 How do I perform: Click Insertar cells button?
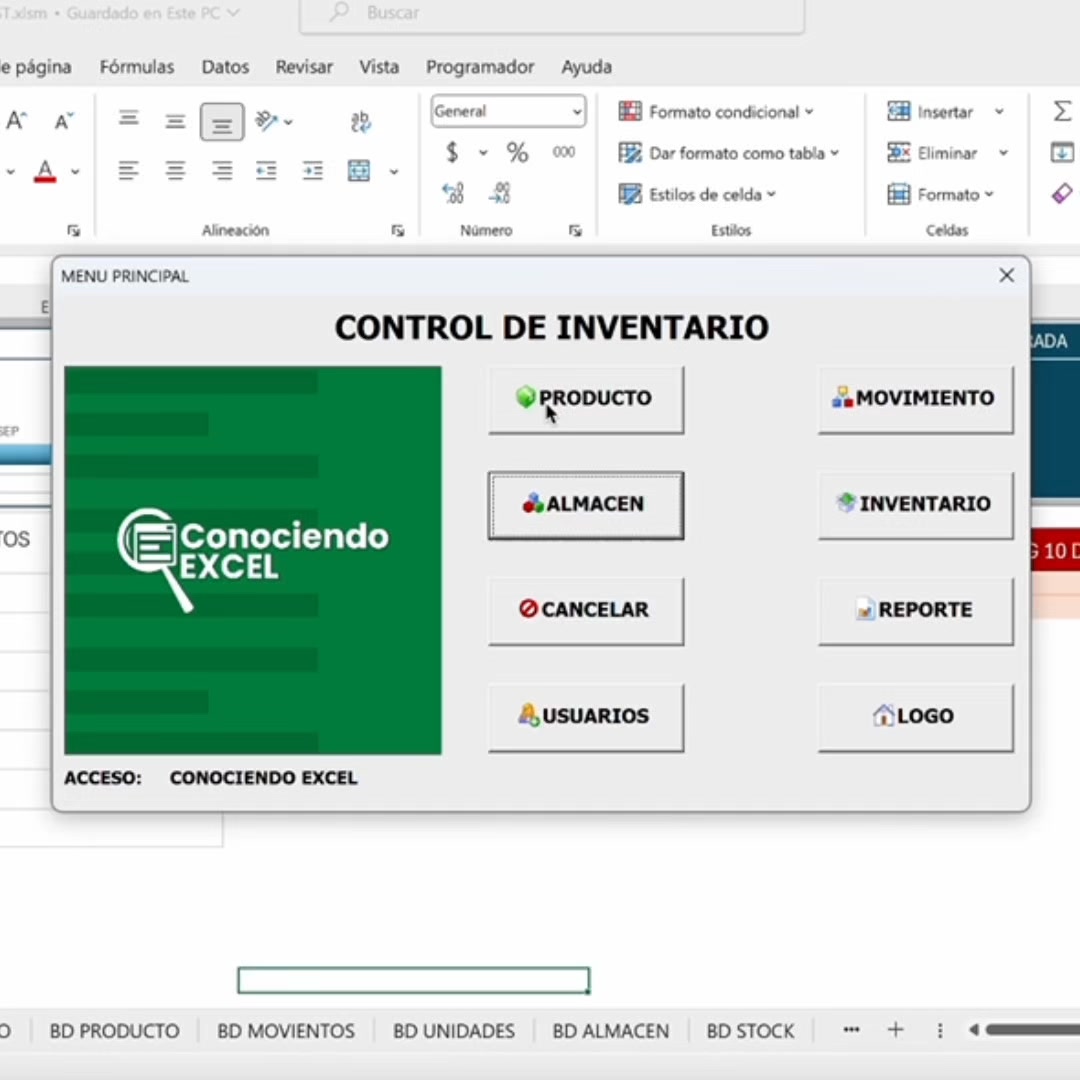tap(930, 112)
